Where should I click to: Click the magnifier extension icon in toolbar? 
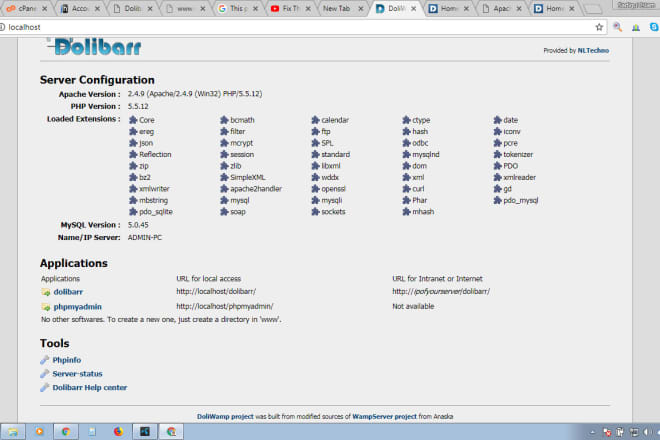click(x=617, y=27)
